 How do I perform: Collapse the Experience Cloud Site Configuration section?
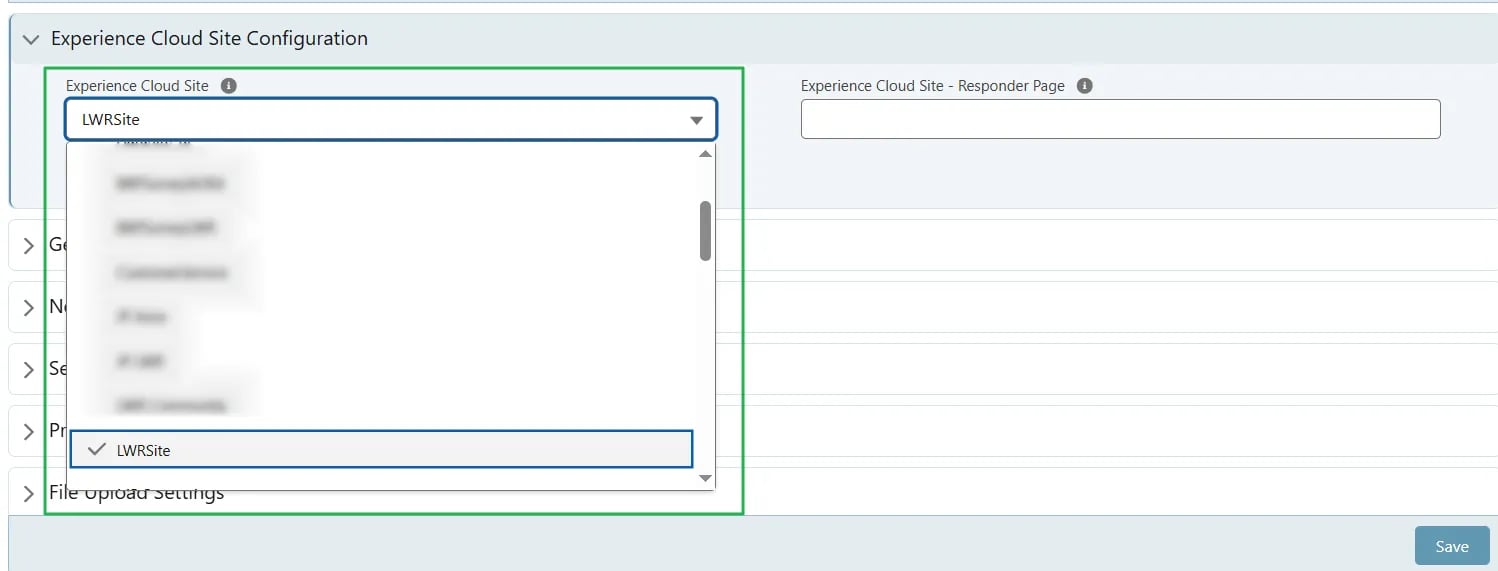tap(31, 39)
